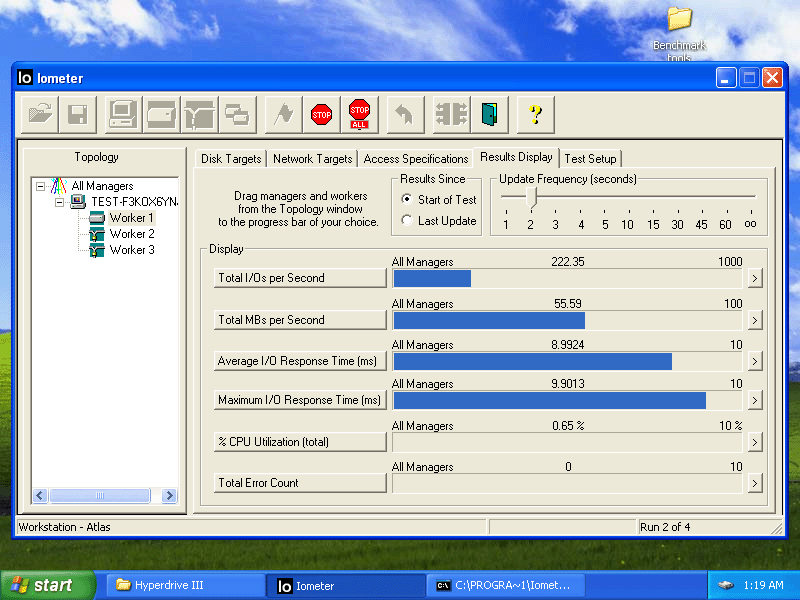
Task: Click the 1:19 AM taskbar clock
Action: pyautogui.click(x=763, y=585)
